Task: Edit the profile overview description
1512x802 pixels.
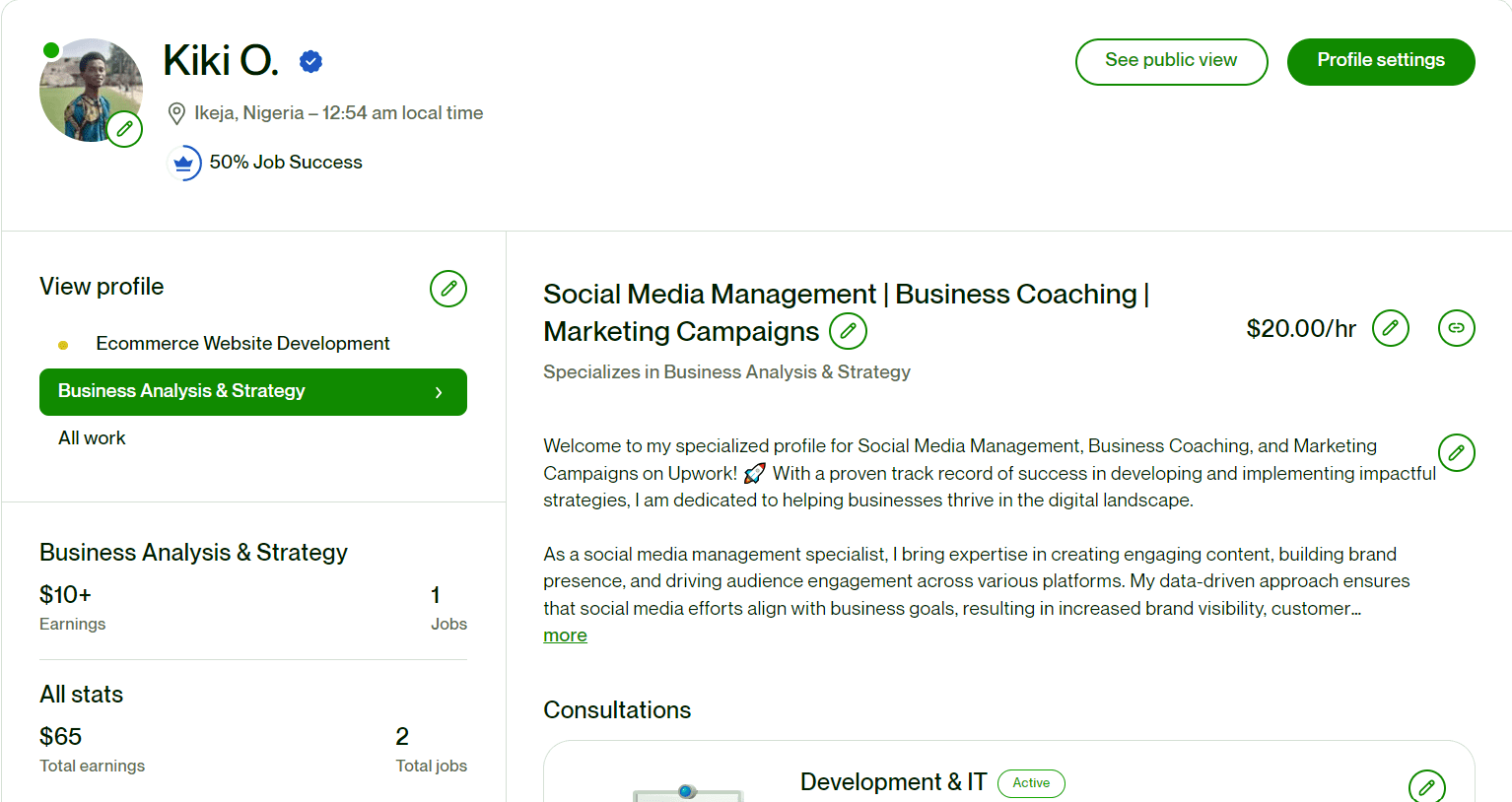Action: point(1456,453)
